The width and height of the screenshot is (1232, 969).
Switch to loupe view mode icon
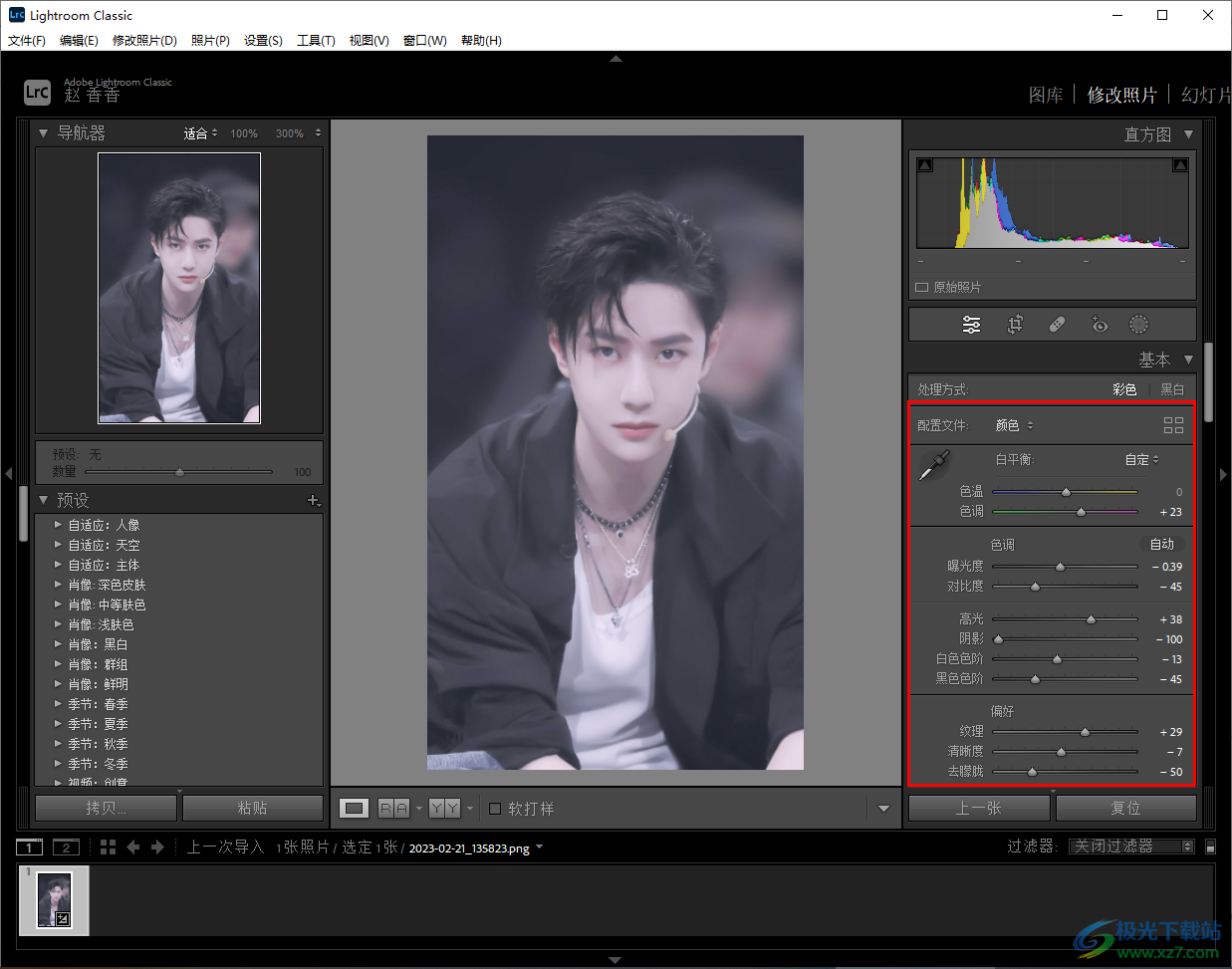pos(354,809)
